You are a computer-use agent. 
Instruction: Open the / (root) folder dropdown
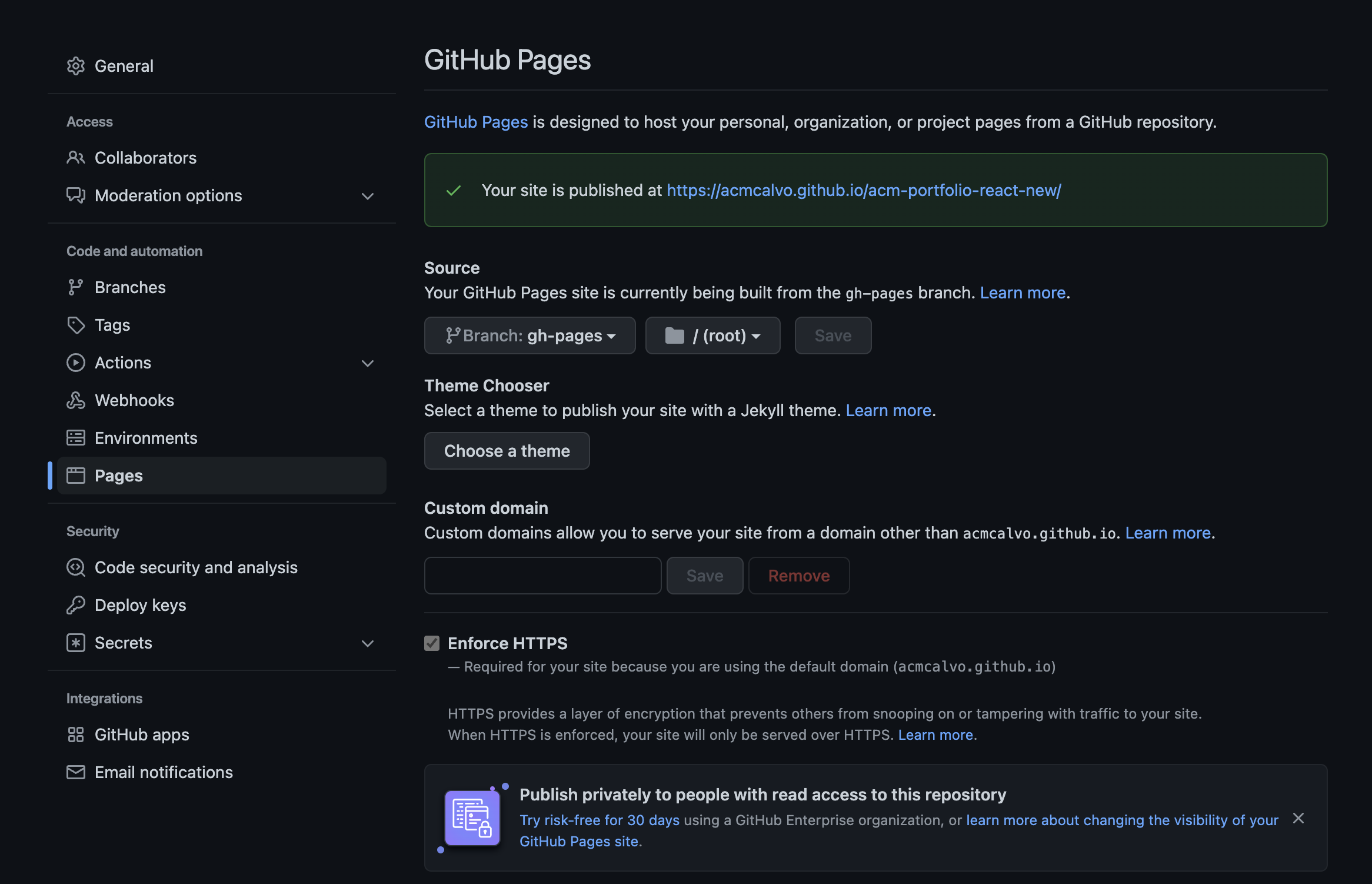tap(712, 335)
